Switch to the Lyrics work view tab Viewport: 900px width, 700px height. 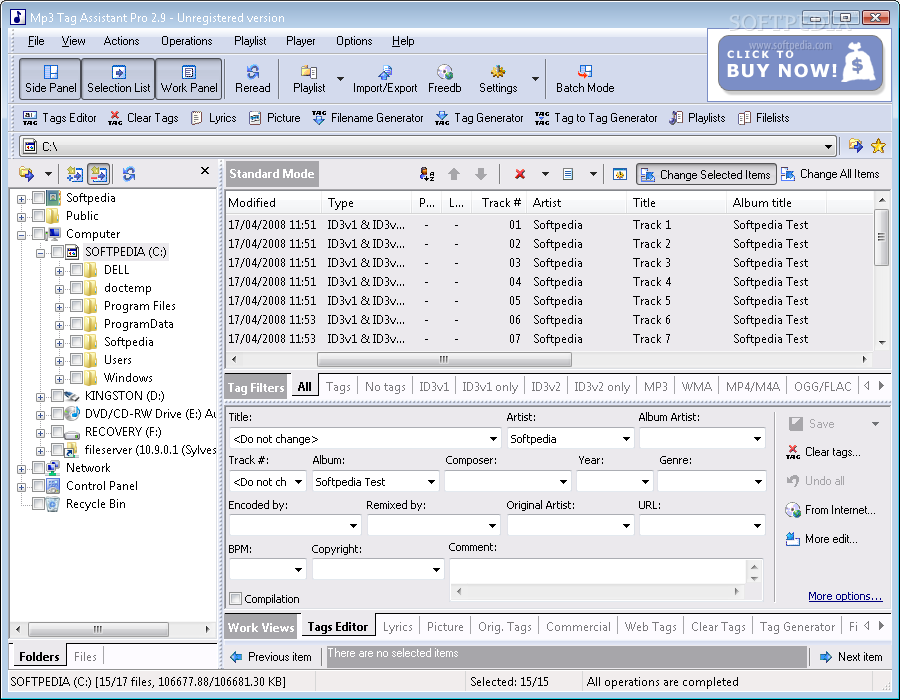click(397, 627)
